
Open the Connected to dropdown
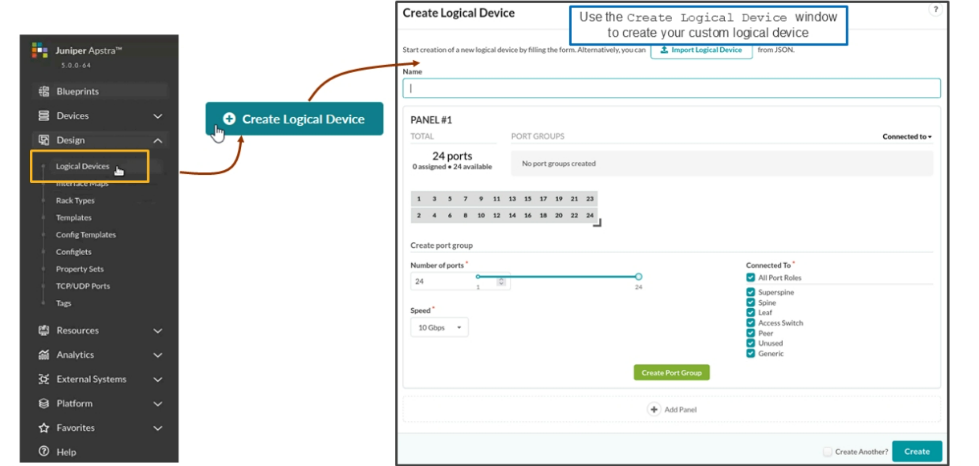click(907, 137)
